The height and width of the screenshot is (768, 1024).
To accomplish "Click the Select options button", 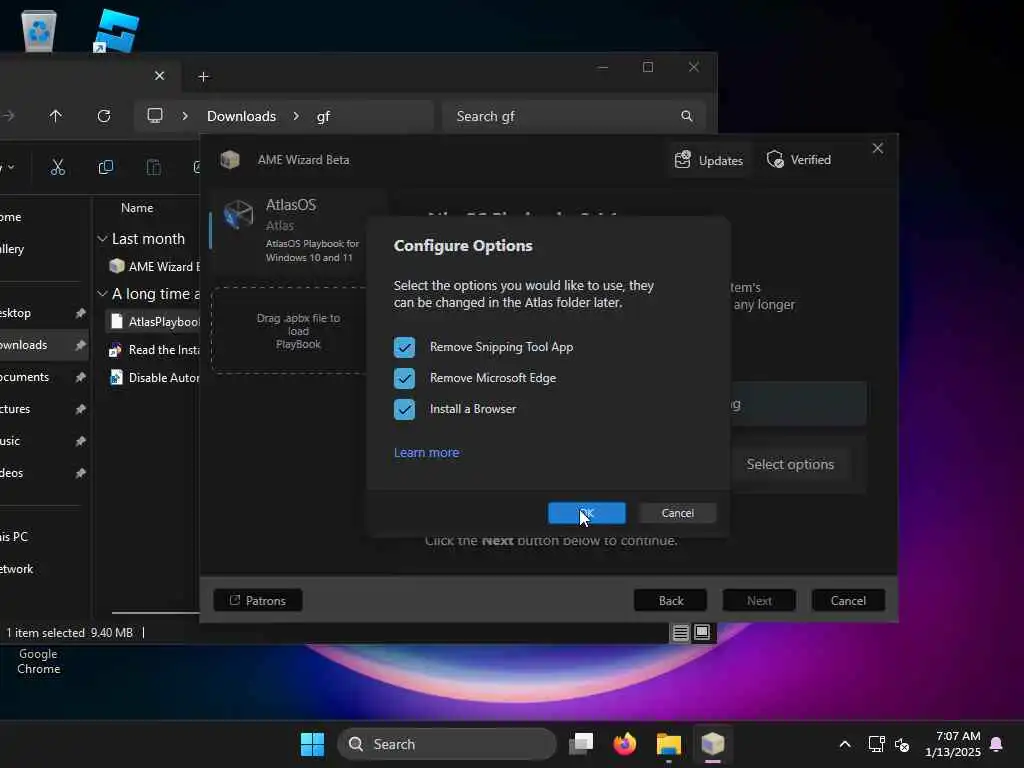I will coord(790,464).
